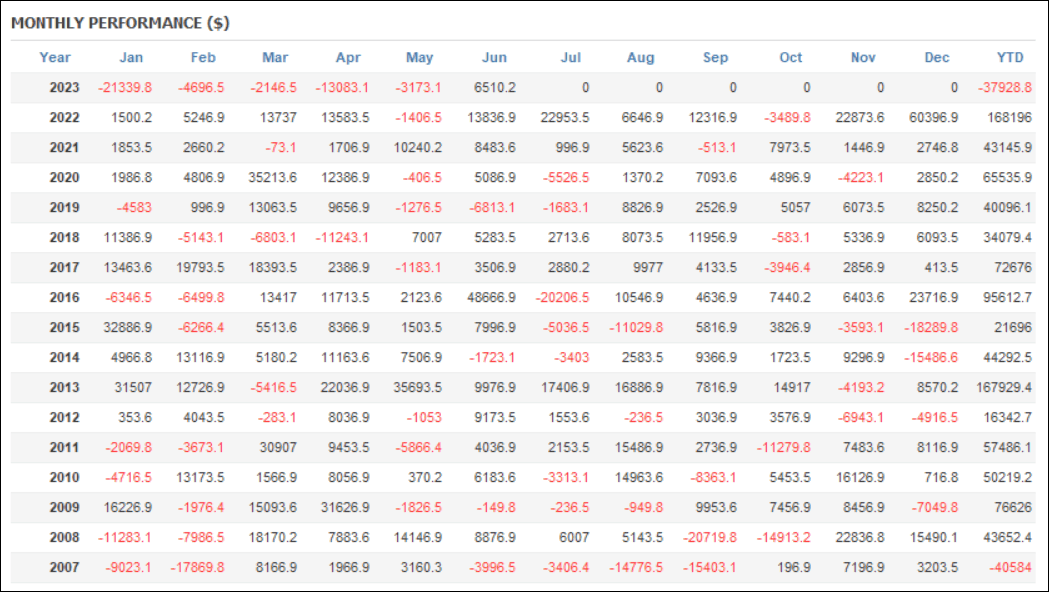Click the Year column header

[x=55, y=58]
